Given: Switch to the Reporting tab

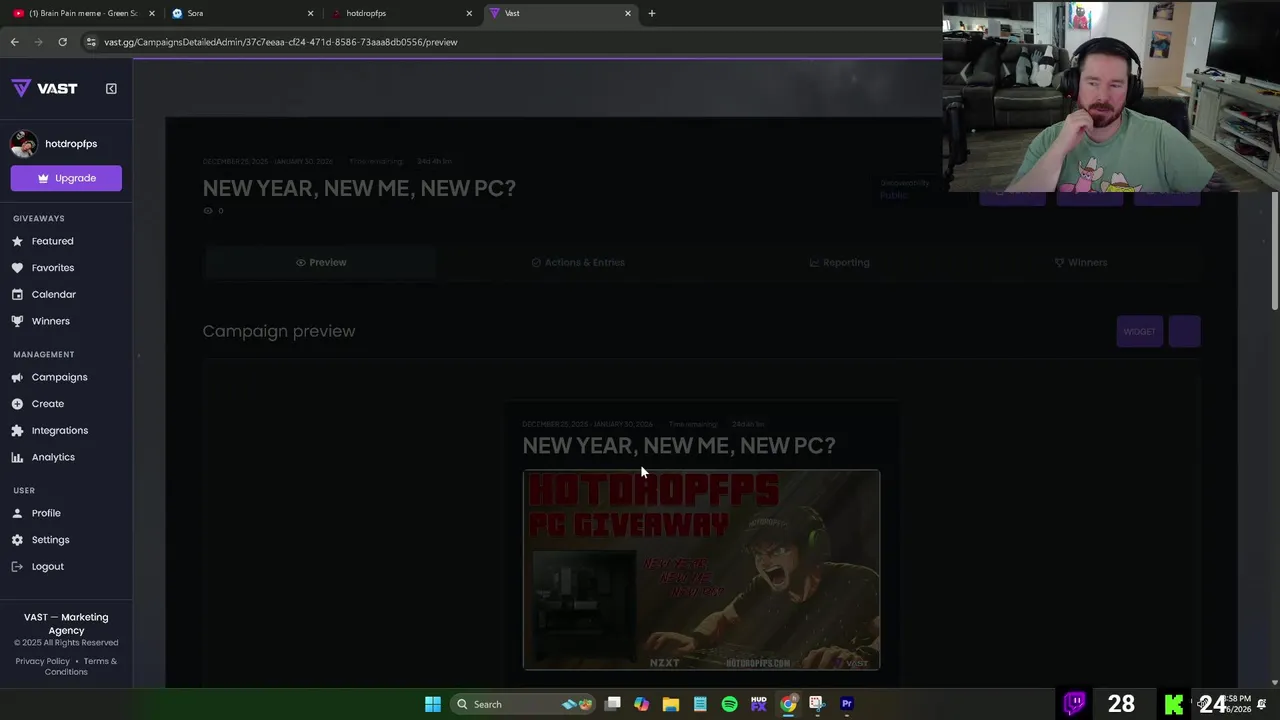Looking at the screenshot, I should click(x=839, y=262).
